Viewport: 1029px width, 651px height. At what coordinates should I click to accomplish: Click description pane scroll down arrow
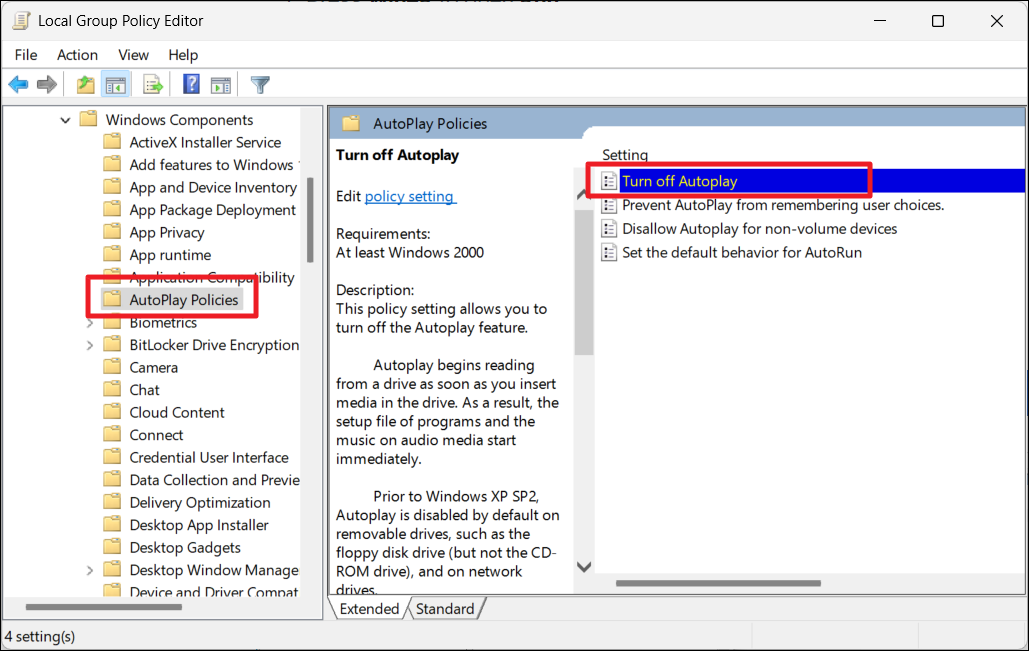point(584,566)
